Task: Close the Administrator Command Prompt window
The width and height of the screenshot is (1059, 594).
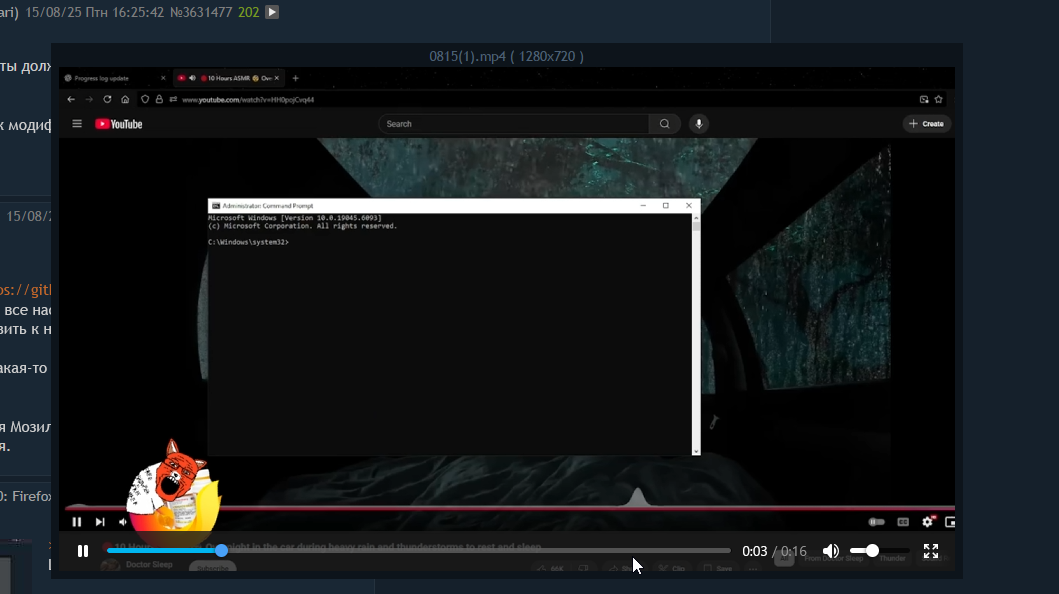Action: pyautogui.click(x=689, y=206)
